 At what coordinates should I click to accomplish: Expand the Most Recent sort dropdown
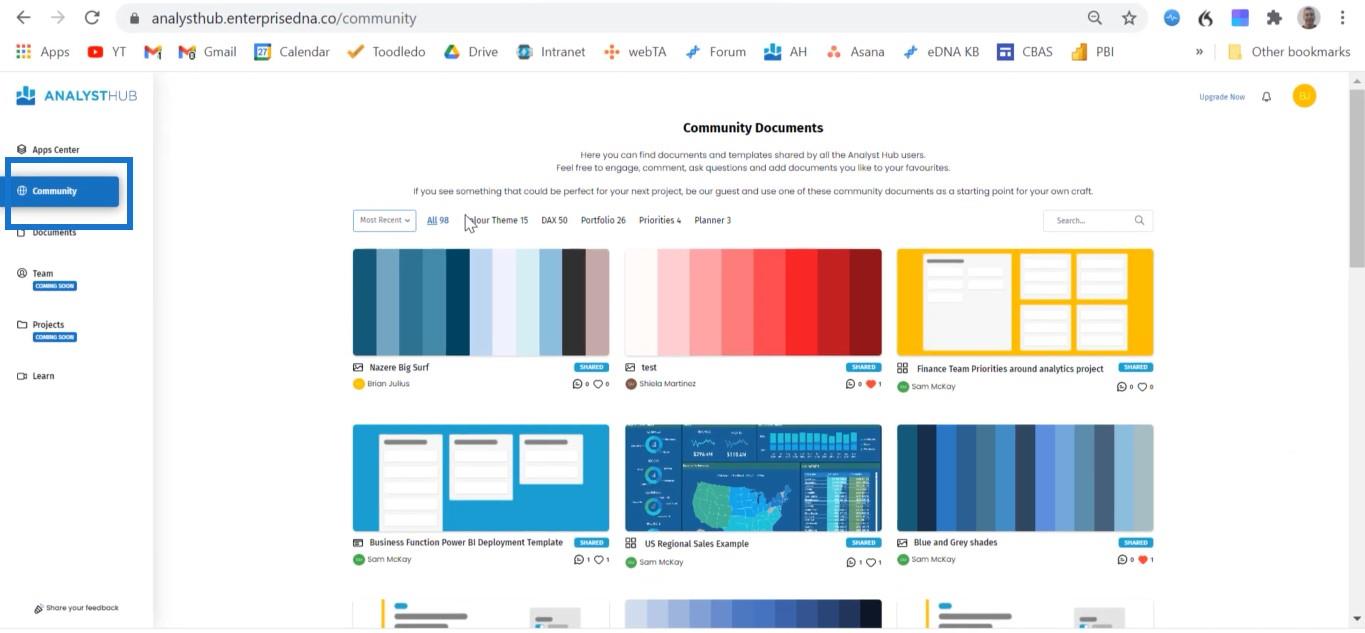384,220
